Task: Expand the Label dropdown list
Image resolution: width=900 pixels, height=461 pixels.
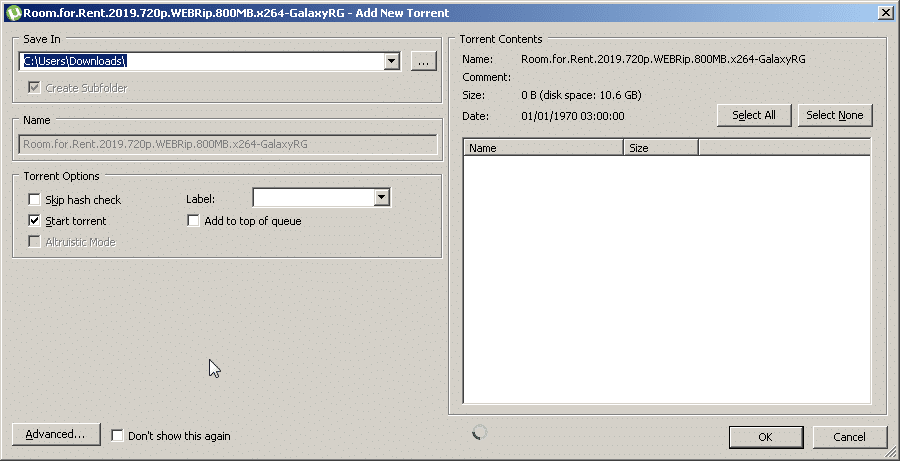Action: [382, 198]
